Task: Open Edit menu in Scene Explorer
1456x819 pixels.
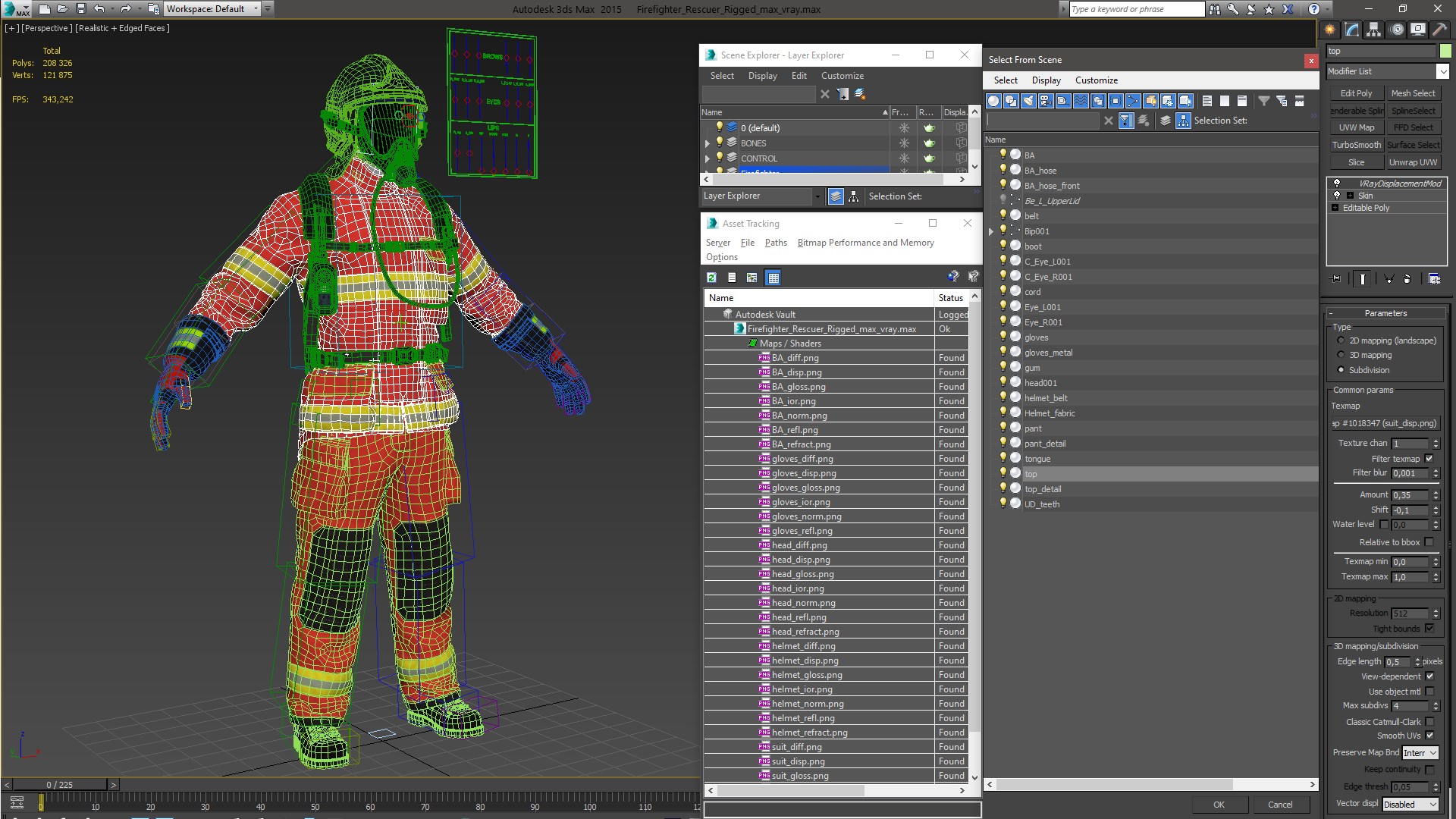Action: tap(799, 76)
